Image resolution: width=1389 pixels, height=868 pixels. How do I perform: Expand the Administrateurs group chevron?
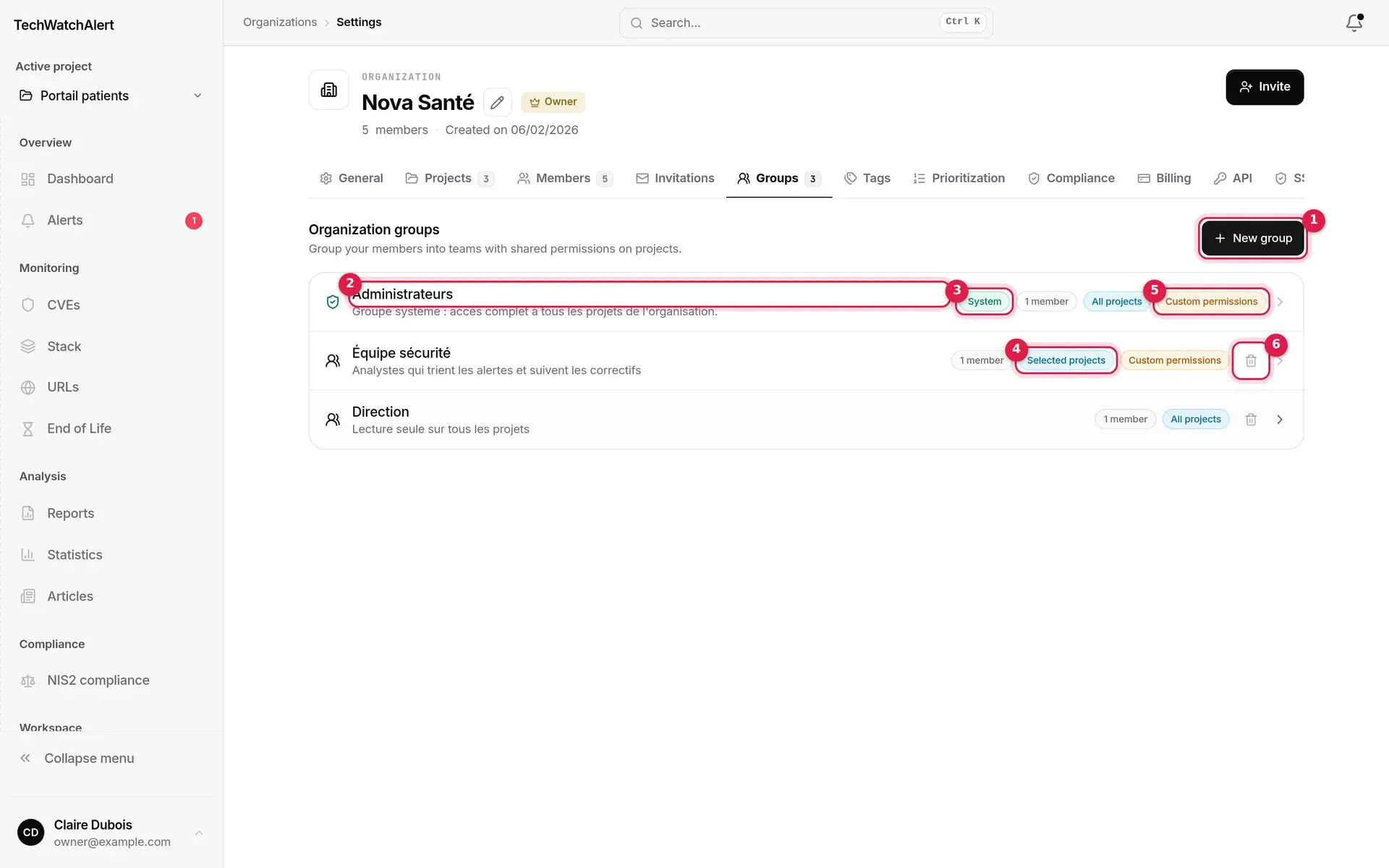[1280, 302]
